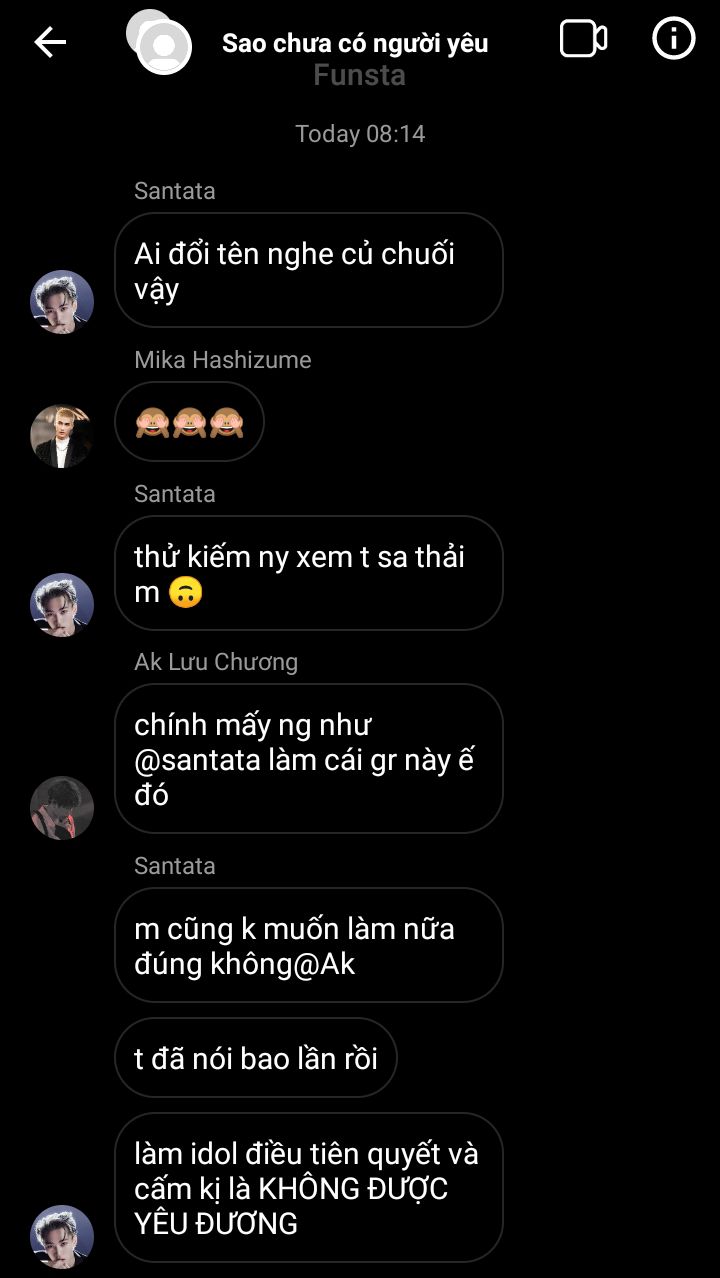Select the 'Funsta' subtitle under the group name
Screen dimensions: 720x1278
[359, 75]
